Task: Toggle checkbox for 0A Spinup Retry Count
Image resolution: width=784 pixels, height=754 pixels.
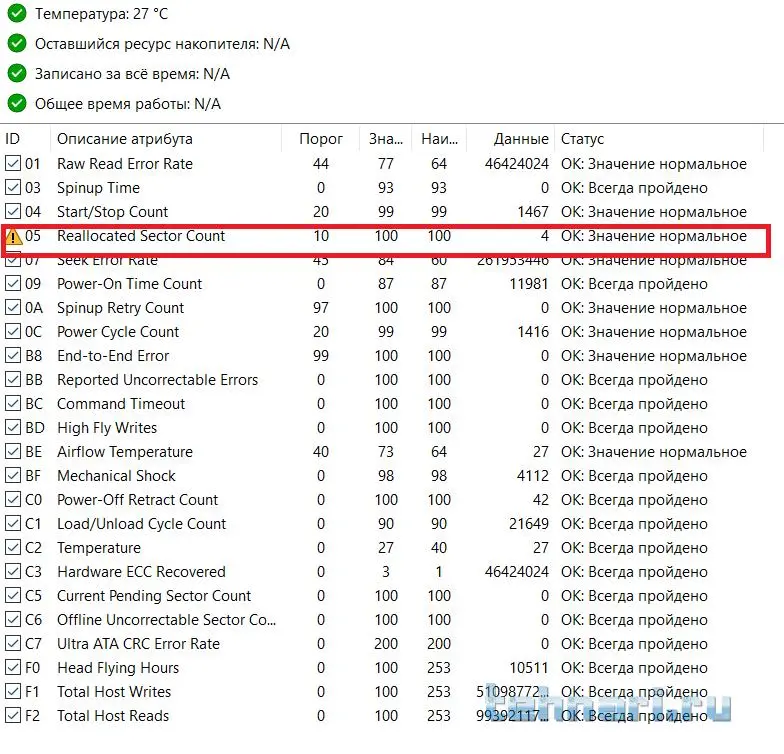Action: [12, 308]
